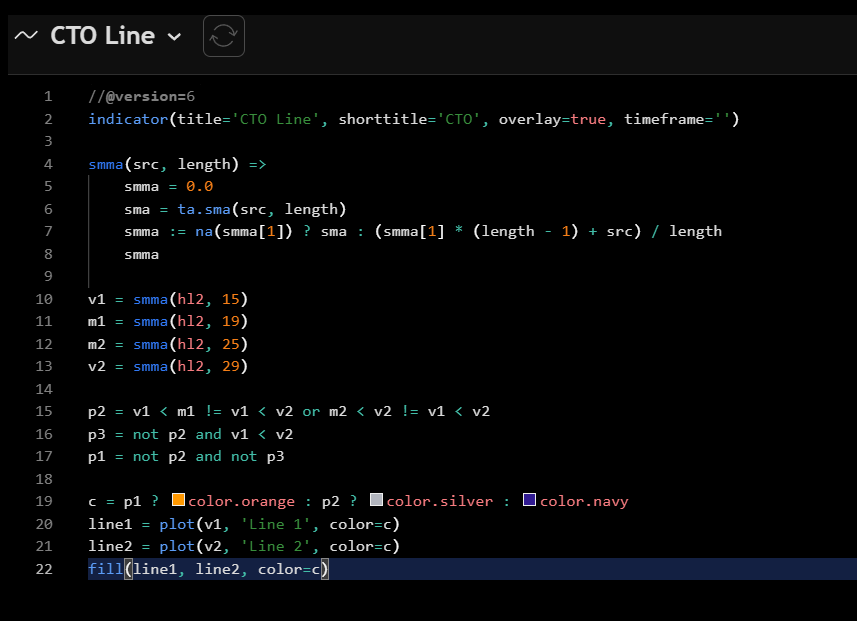Click color.orange text on line 19
The width and height of the screenshot is (857, 621).
[242, 501]
